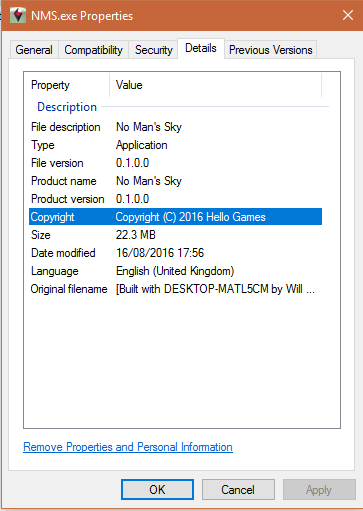363x511 pixels.
Task: Select the Details tab
Action: pyautogui.click(x=201, y=48)
